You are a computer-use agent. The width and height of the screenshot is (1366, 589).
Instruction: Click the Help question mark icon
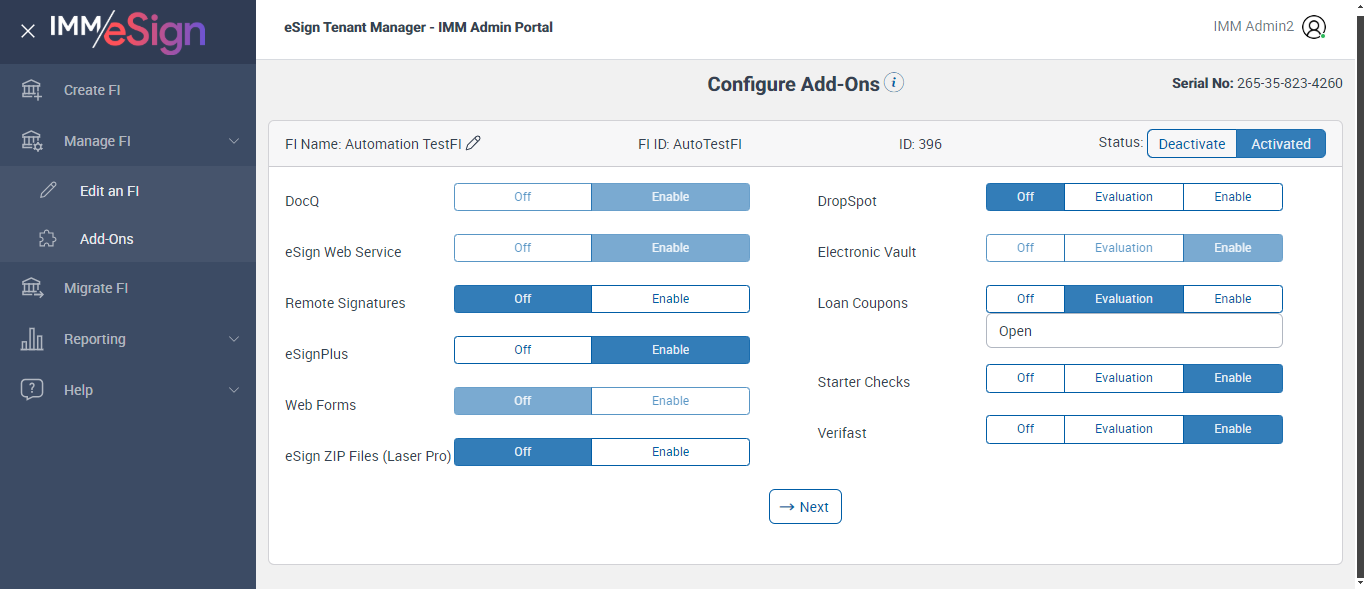[x=32, y=390]
